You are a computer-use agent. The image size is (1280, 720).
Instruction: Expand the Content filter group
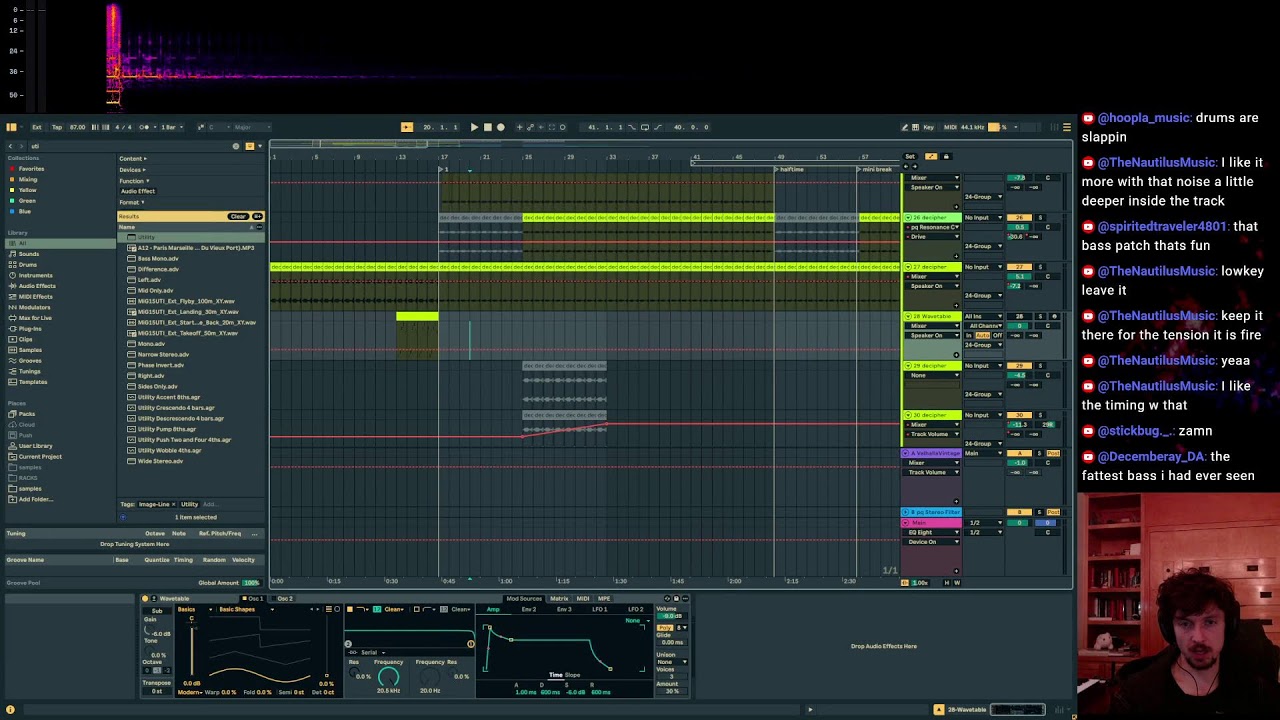133,158
